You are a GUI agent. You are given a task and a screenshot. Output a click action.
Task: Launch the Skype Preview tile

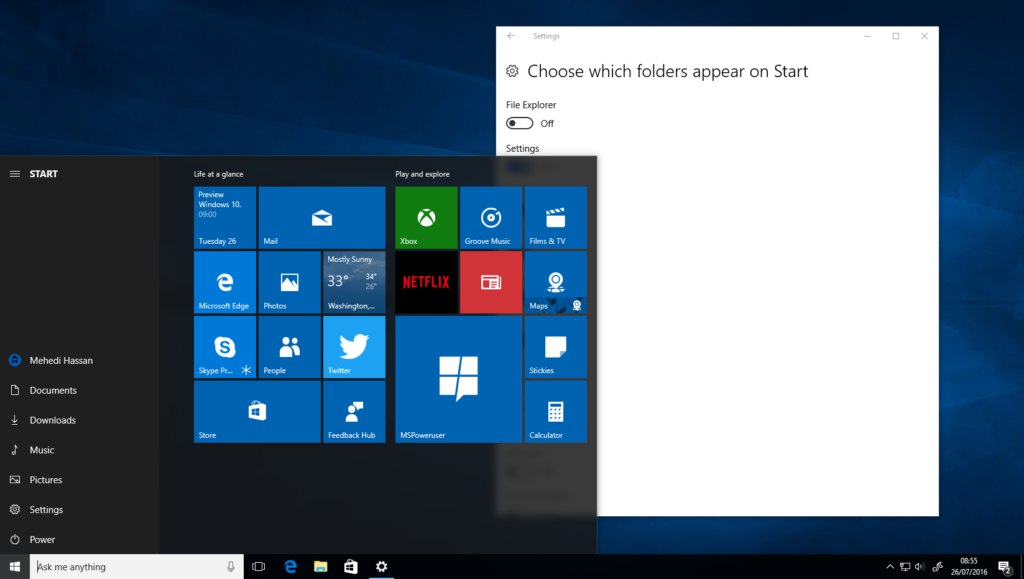click(225, 347)
